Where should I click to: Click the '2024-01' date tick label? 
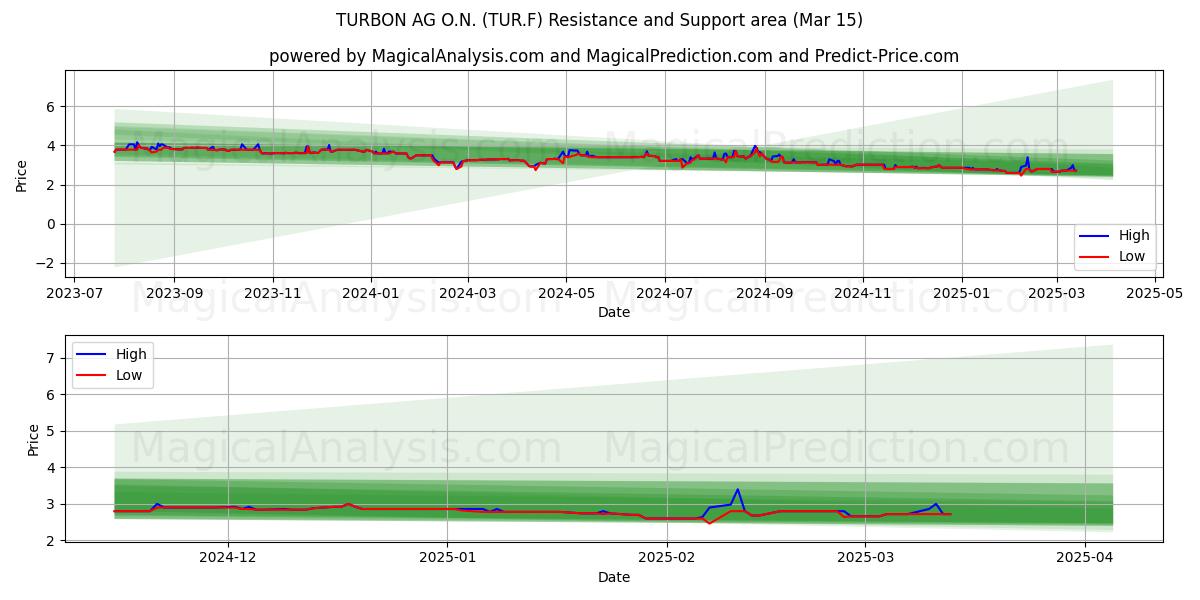click(x=371, y=294)
